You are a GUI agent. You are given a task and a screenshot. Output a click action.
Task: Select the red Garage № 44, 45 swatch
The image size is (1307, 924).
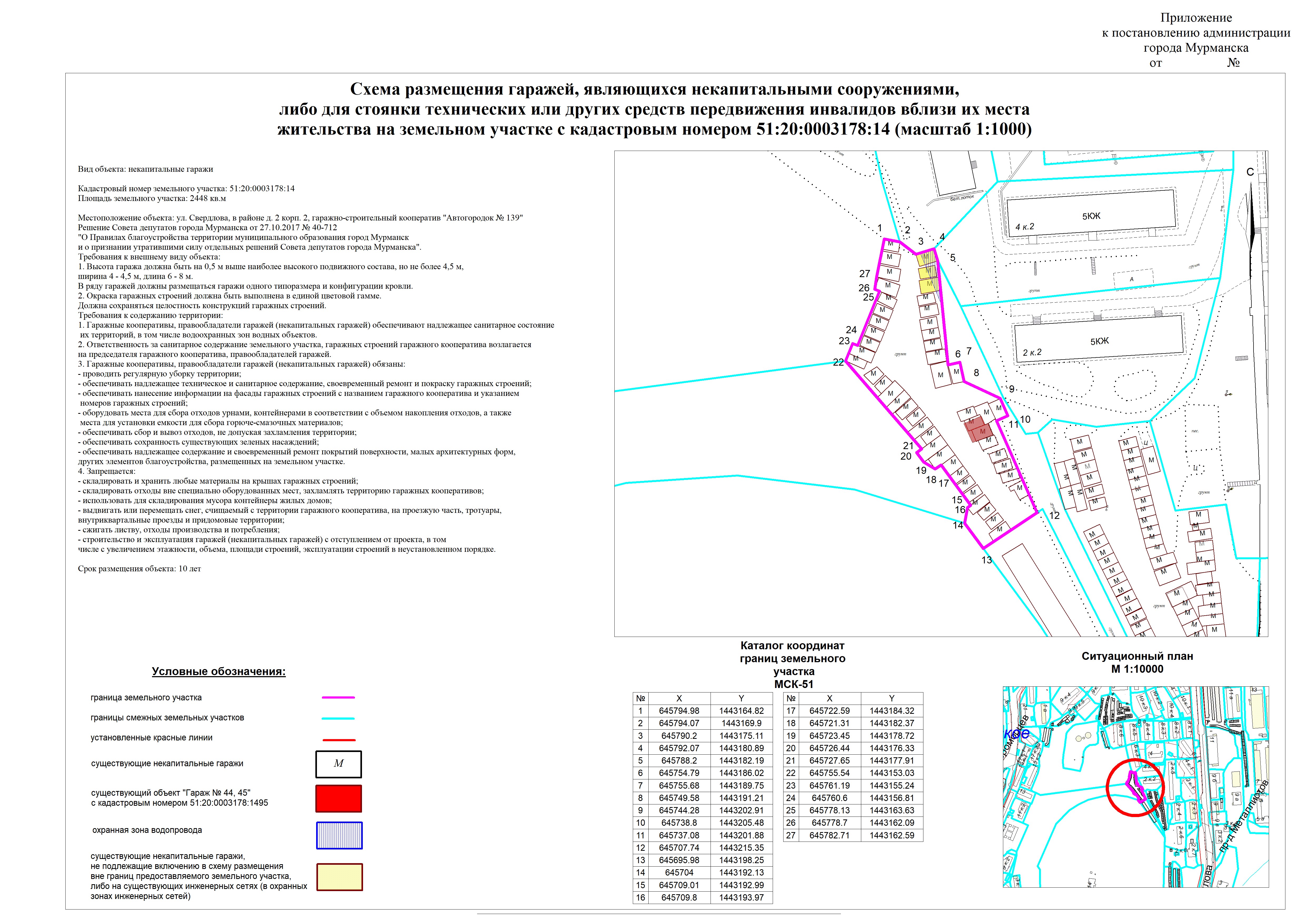[x=339, y=798]
